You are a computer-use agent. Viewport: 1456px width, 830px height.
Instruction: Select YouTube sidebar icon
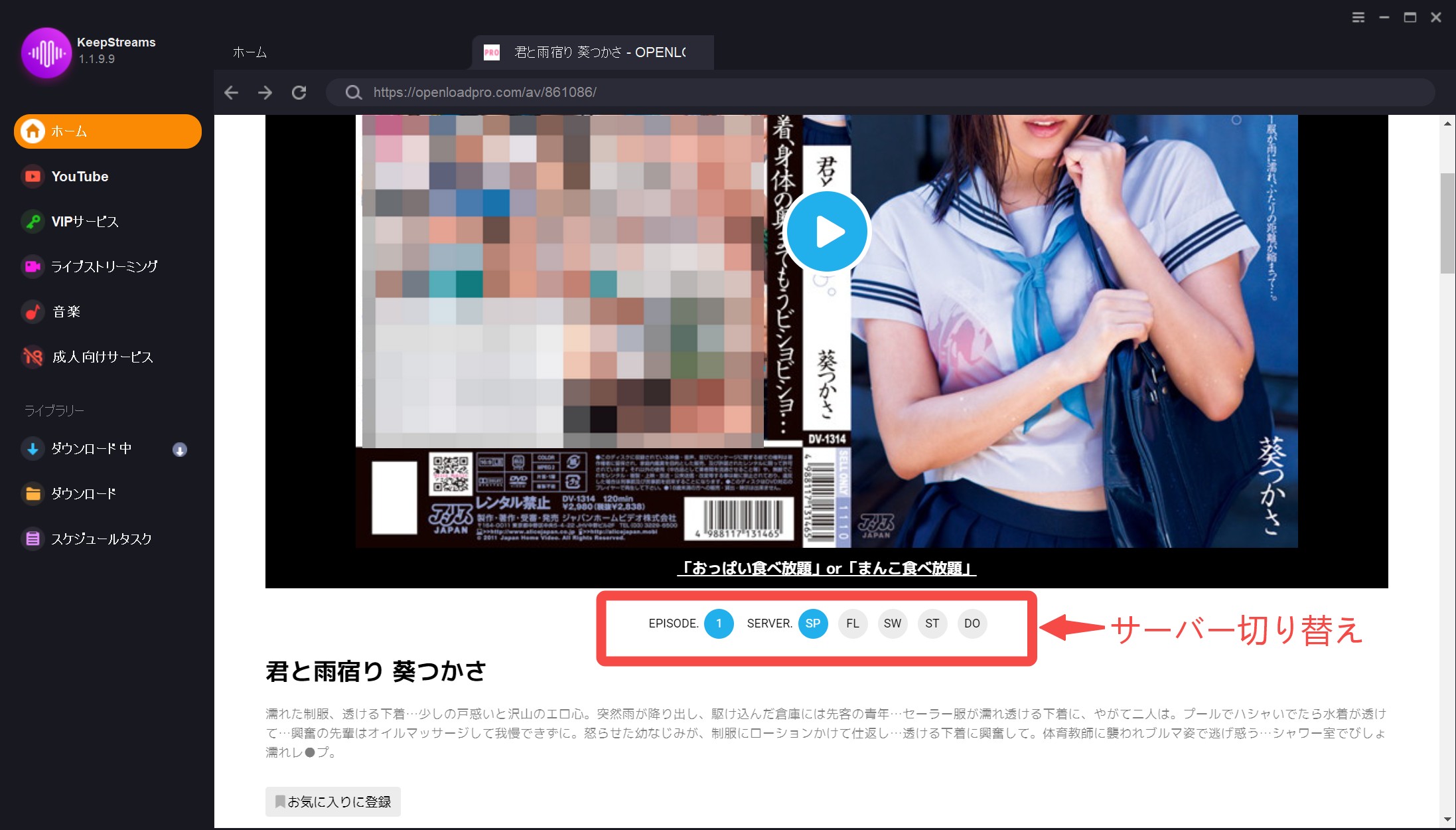31,176
